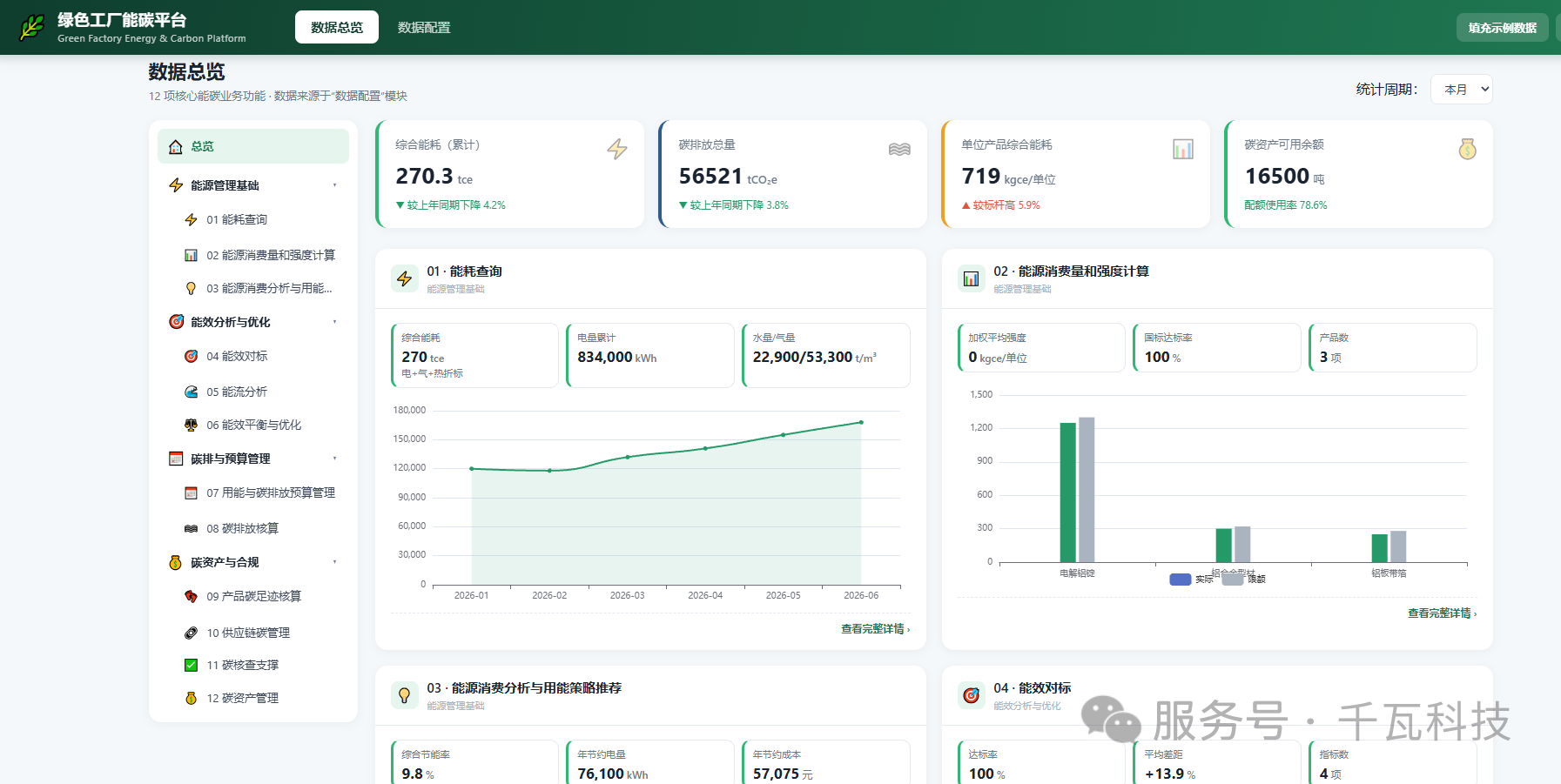Toggle the 实际 legend series in bar chart

pos(1191,580)
